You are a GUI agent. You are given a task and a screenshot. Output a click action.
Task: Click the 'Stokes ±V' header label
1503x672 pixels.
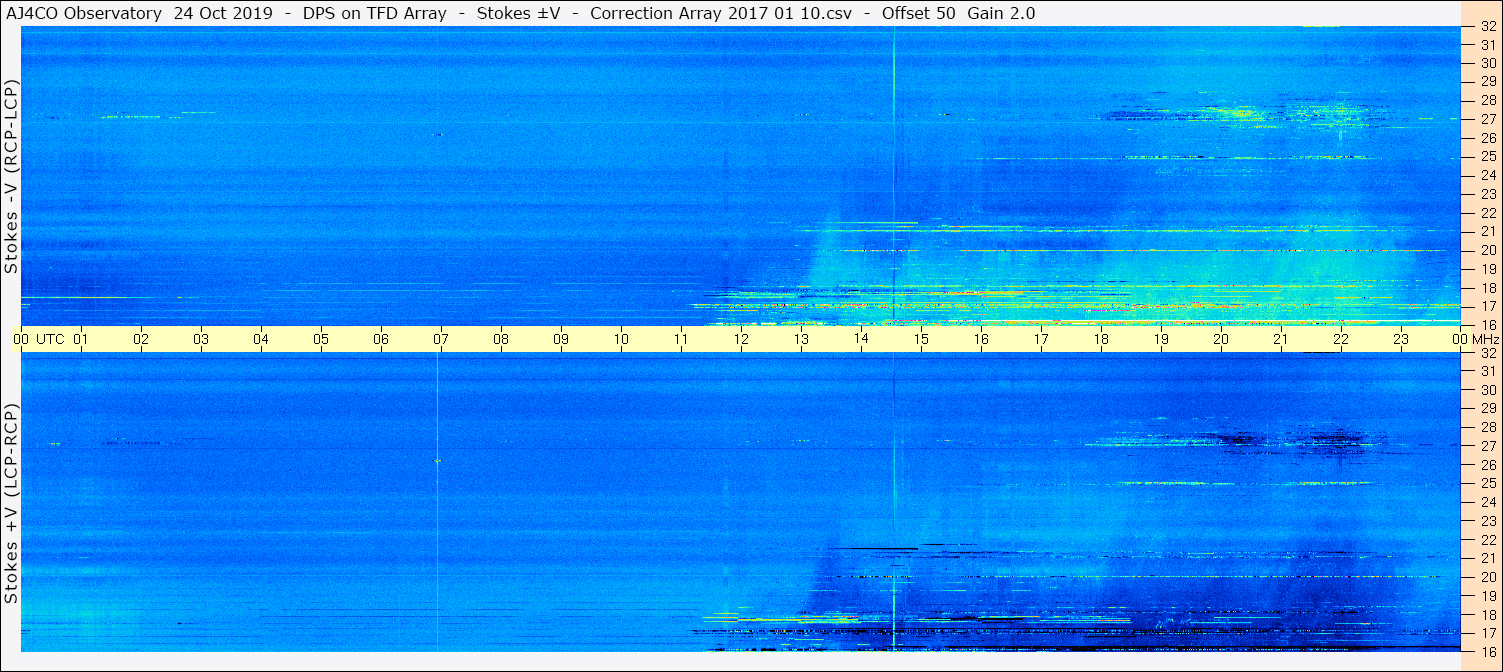[x=517, y=13]
